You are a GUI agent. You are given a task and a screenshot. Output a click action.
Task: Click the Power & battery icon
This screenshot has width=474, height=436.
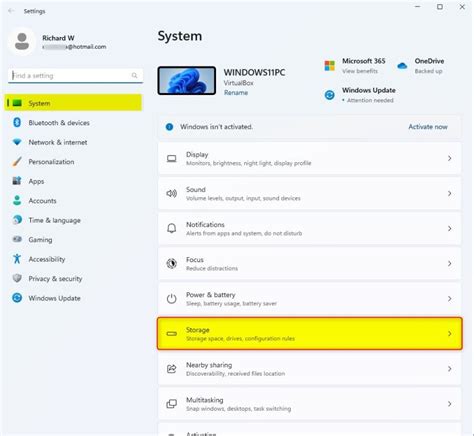[x=172, y=299]
